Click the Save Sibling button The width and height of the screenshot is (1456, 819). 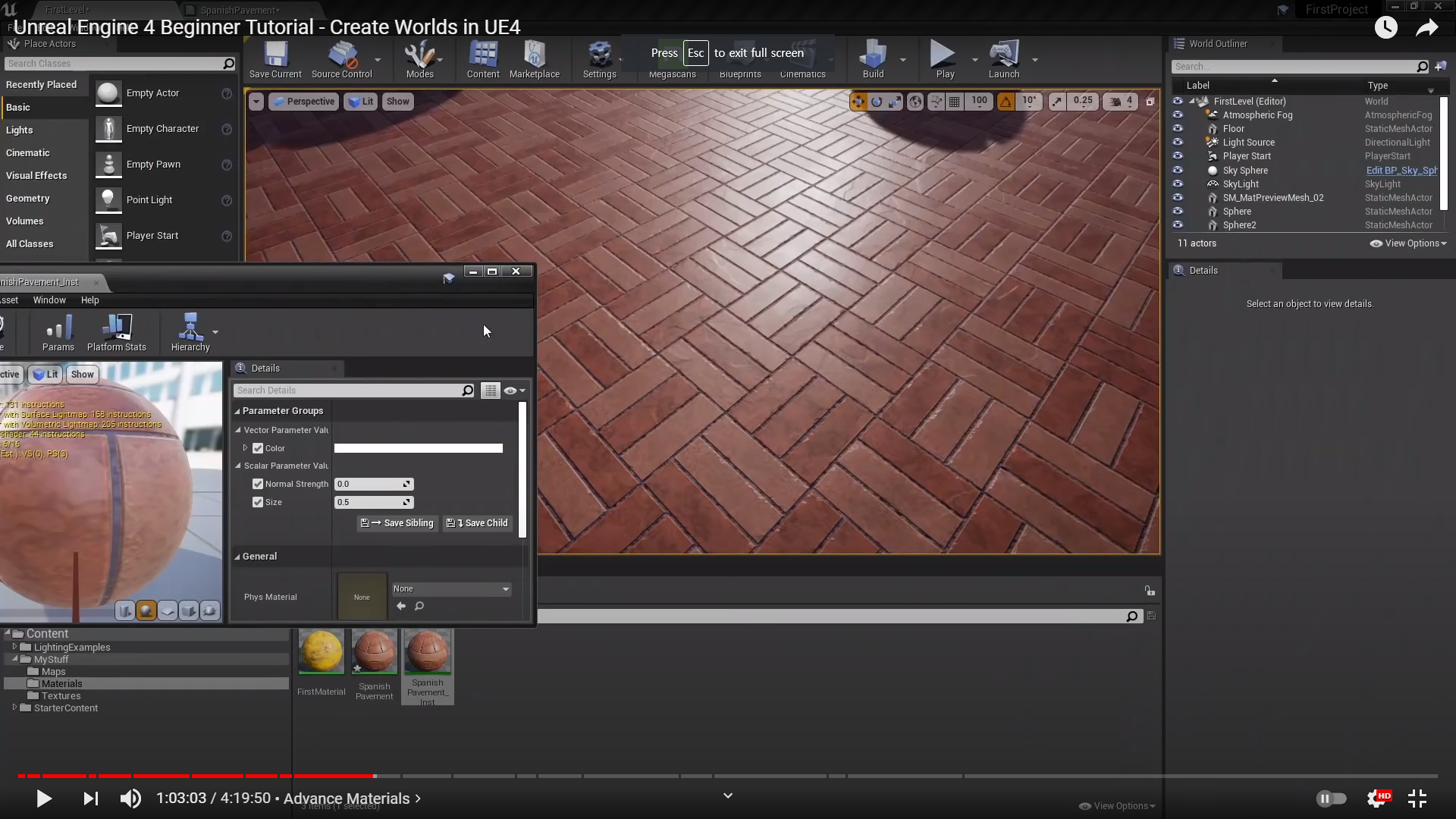point(397,523)
